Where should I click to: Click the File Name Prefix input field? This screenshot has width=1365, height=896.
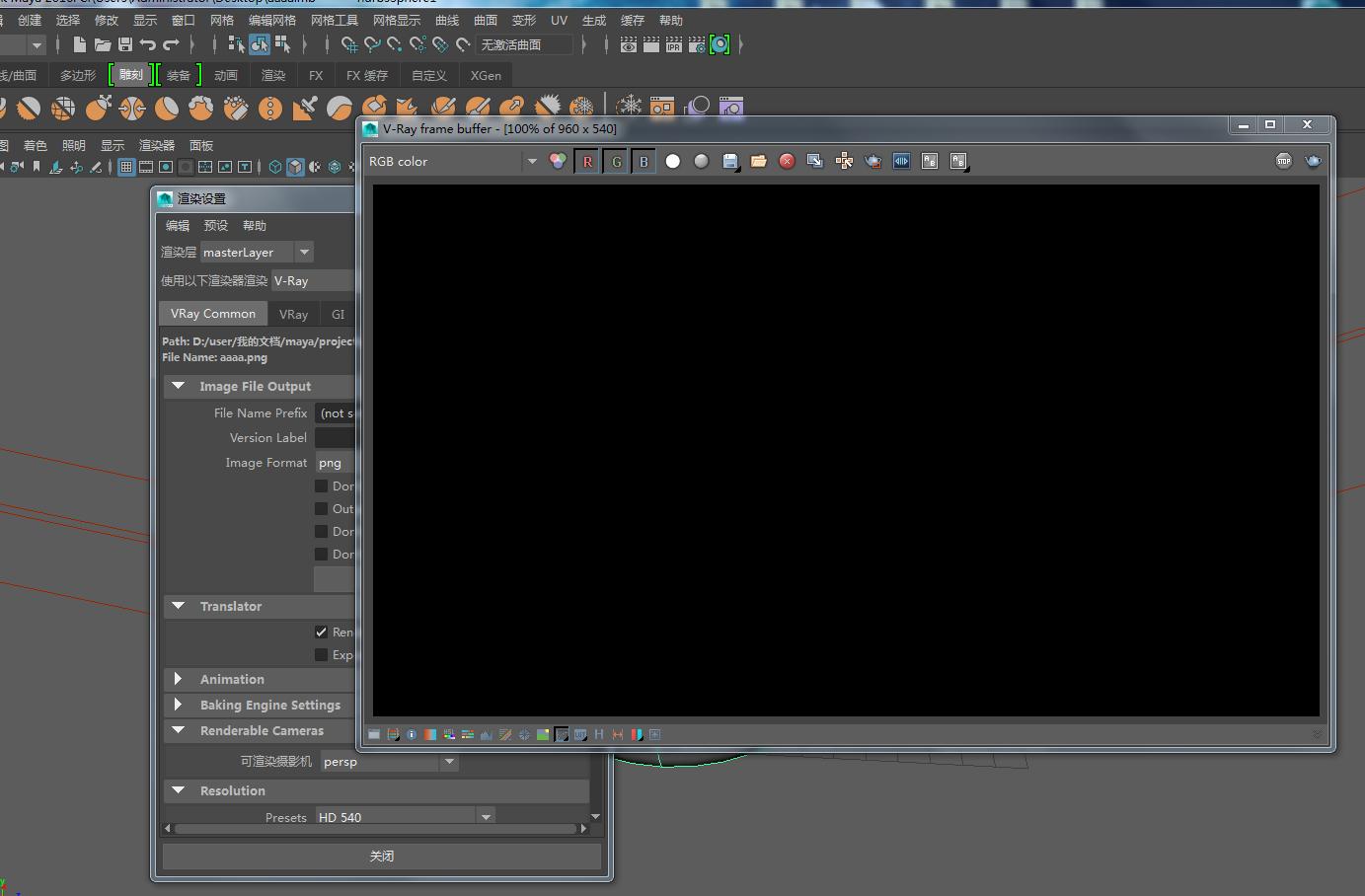point(336,412)
